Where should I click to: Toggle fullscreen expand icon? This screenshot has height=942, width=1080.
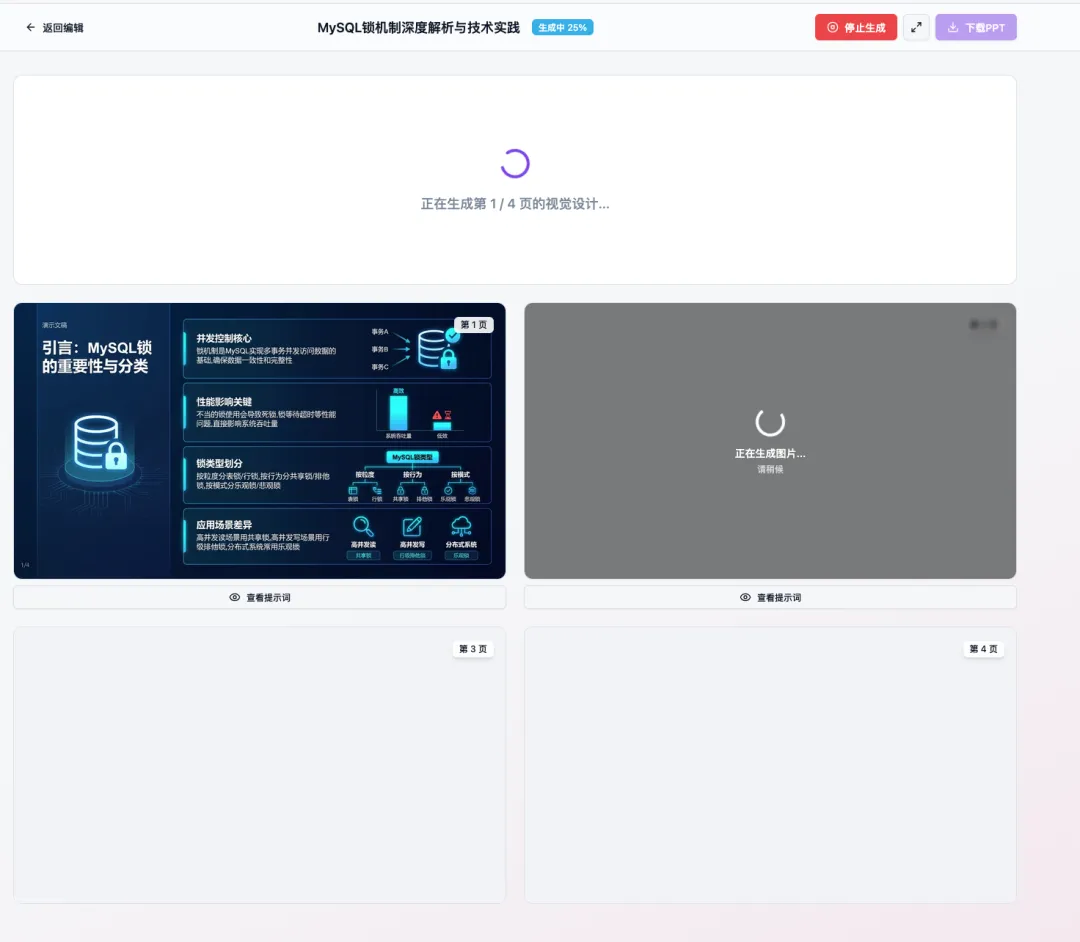point(916,28)
